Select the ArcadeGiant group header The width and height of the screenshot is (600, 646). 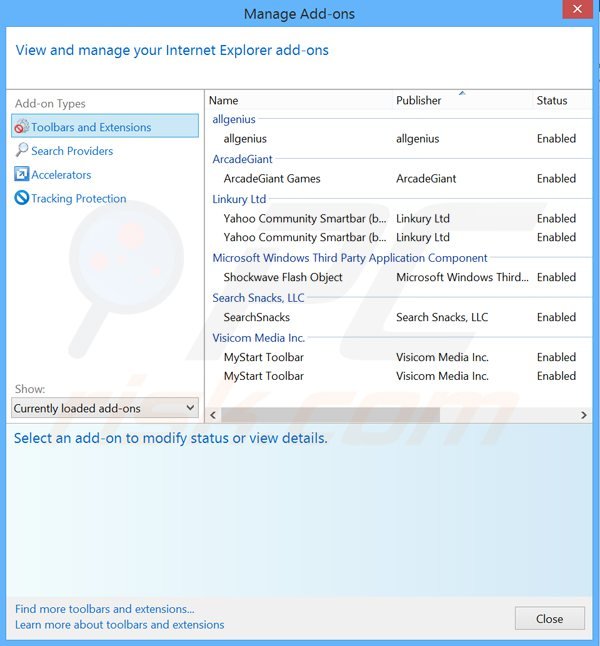242,159
